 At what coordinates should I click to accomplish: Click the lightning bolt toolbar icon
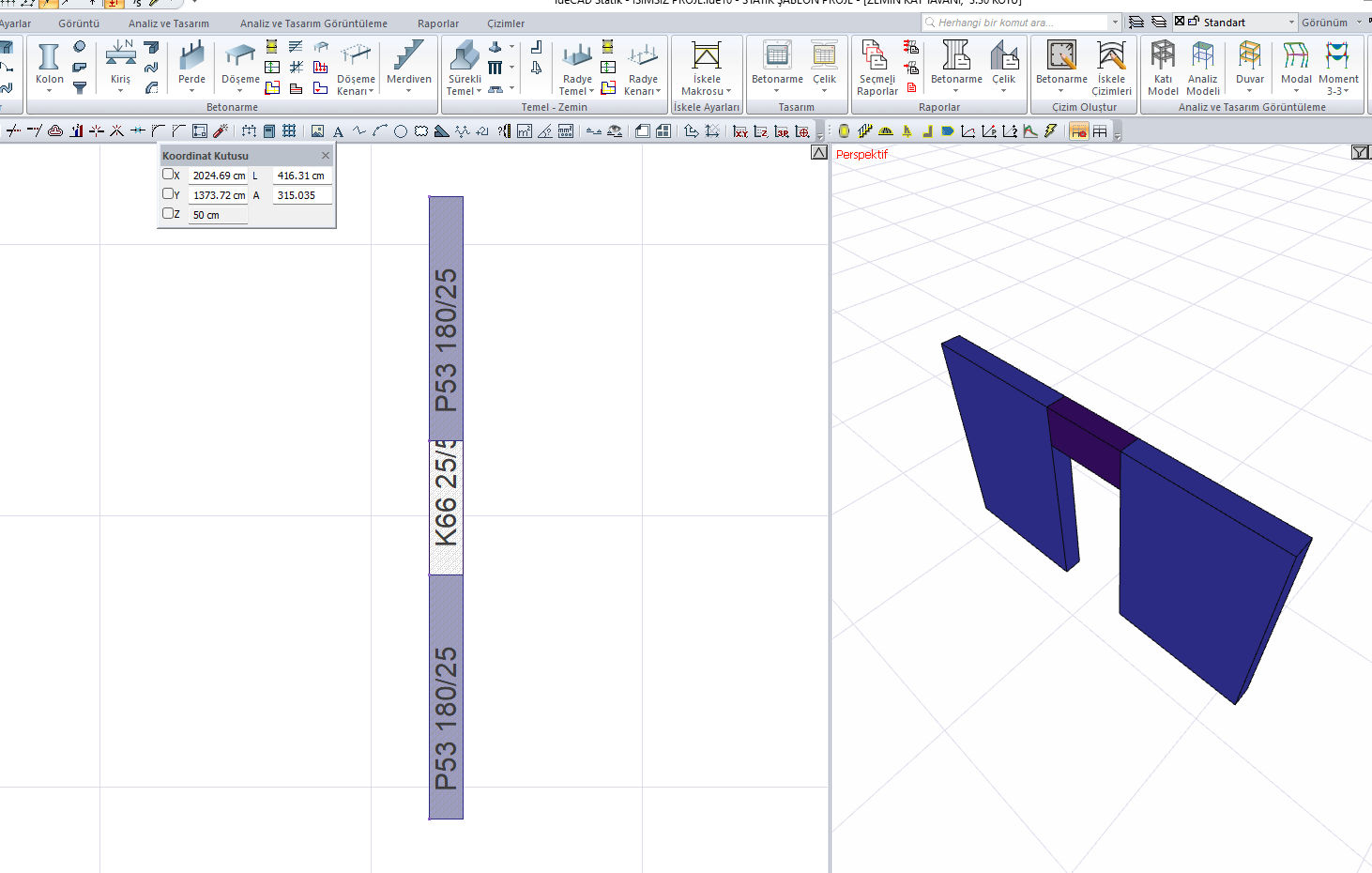1051,131
